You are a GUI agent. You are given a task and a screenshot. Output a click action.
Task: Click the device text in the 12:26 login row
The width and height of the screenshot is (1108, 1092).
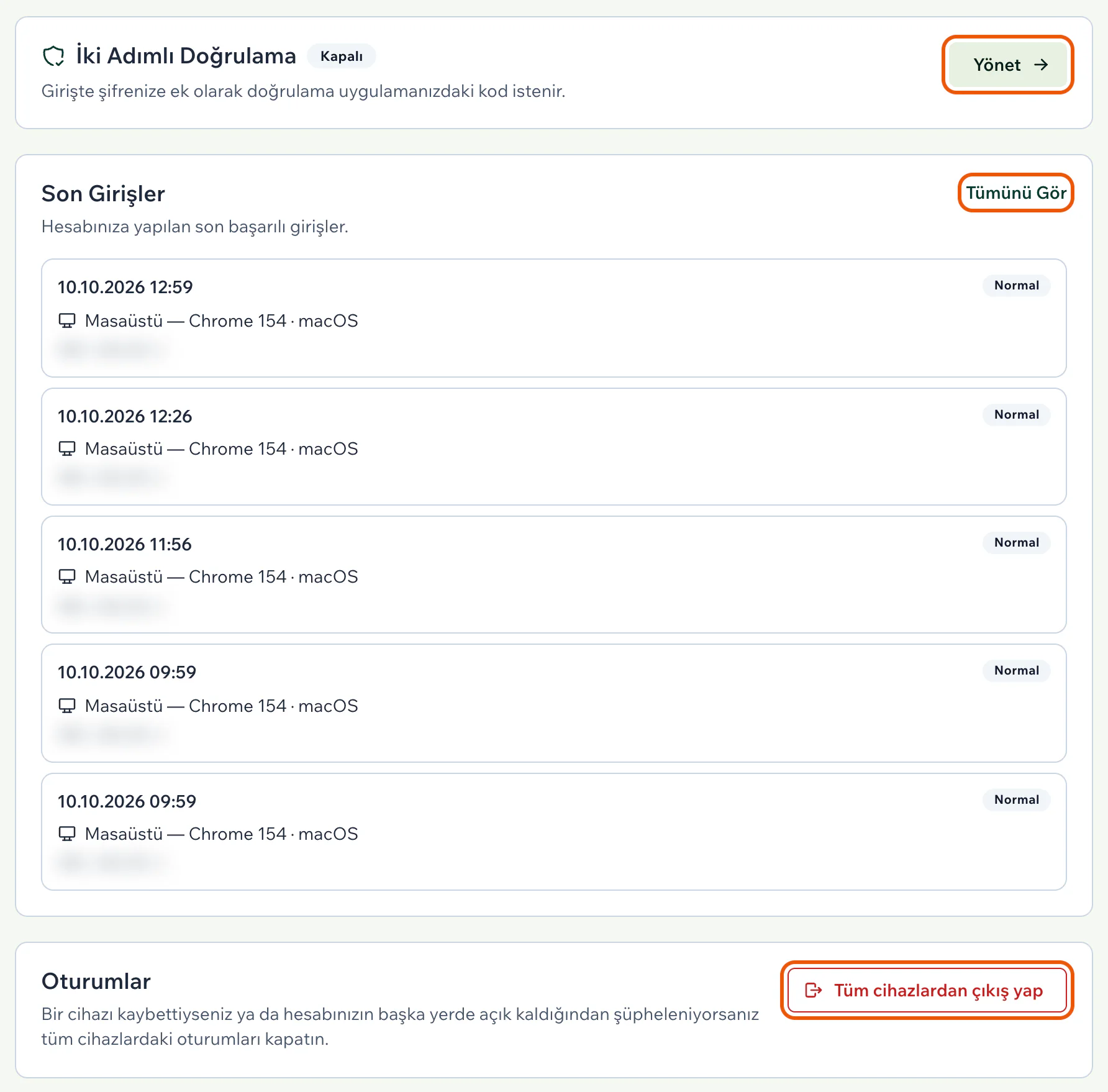[222, 448]
